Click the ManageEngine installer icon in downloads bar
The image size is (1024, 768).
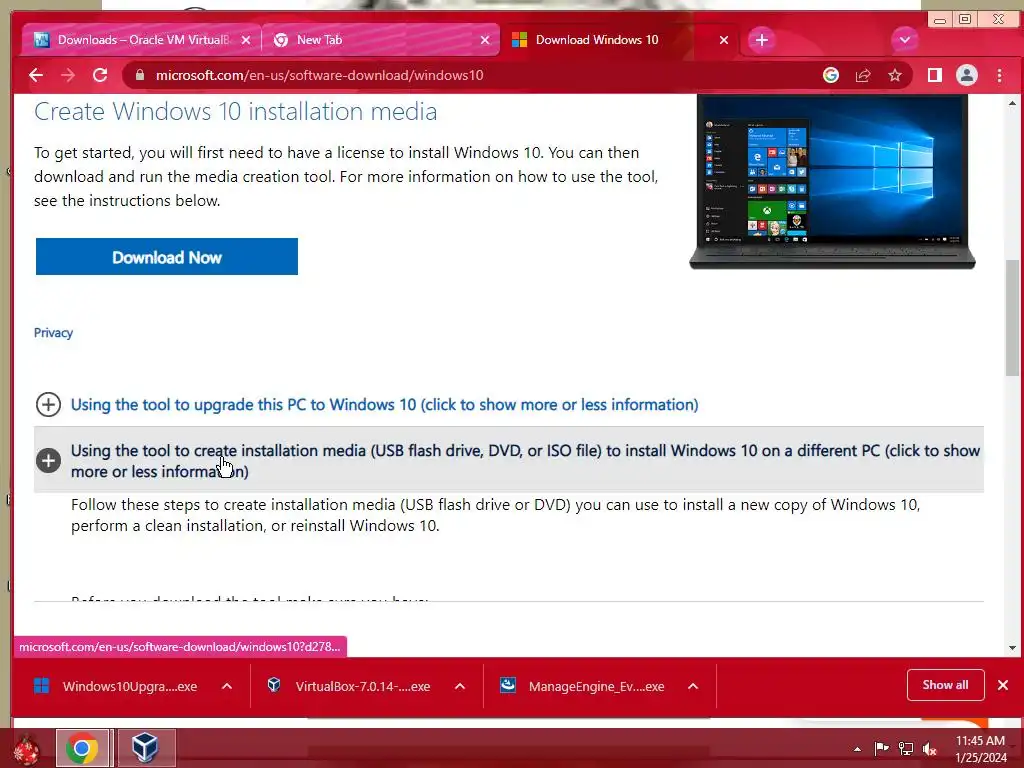click(507, 685)
